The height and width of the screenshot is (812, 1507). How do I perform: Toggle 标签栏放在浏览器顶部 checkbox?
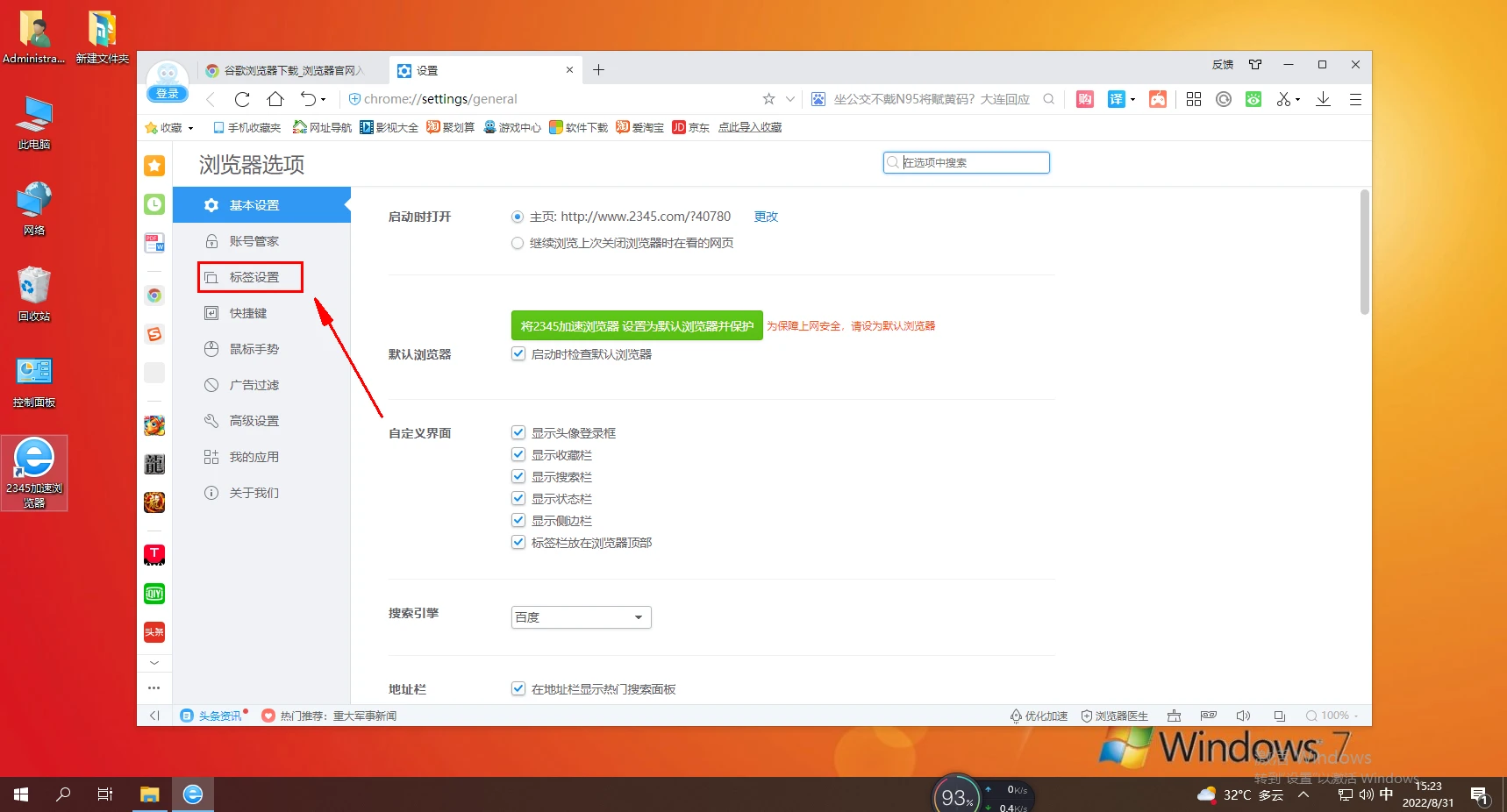point(518,542)
